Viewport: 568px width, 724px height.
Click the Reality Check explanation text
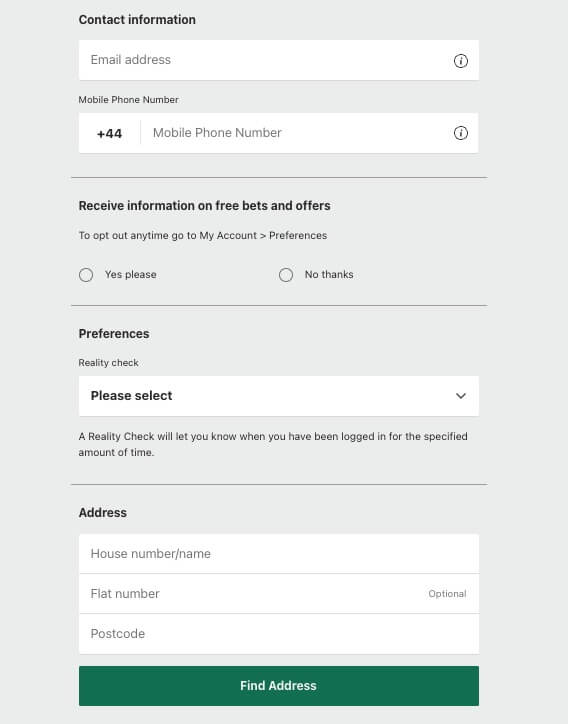[273, 444]
